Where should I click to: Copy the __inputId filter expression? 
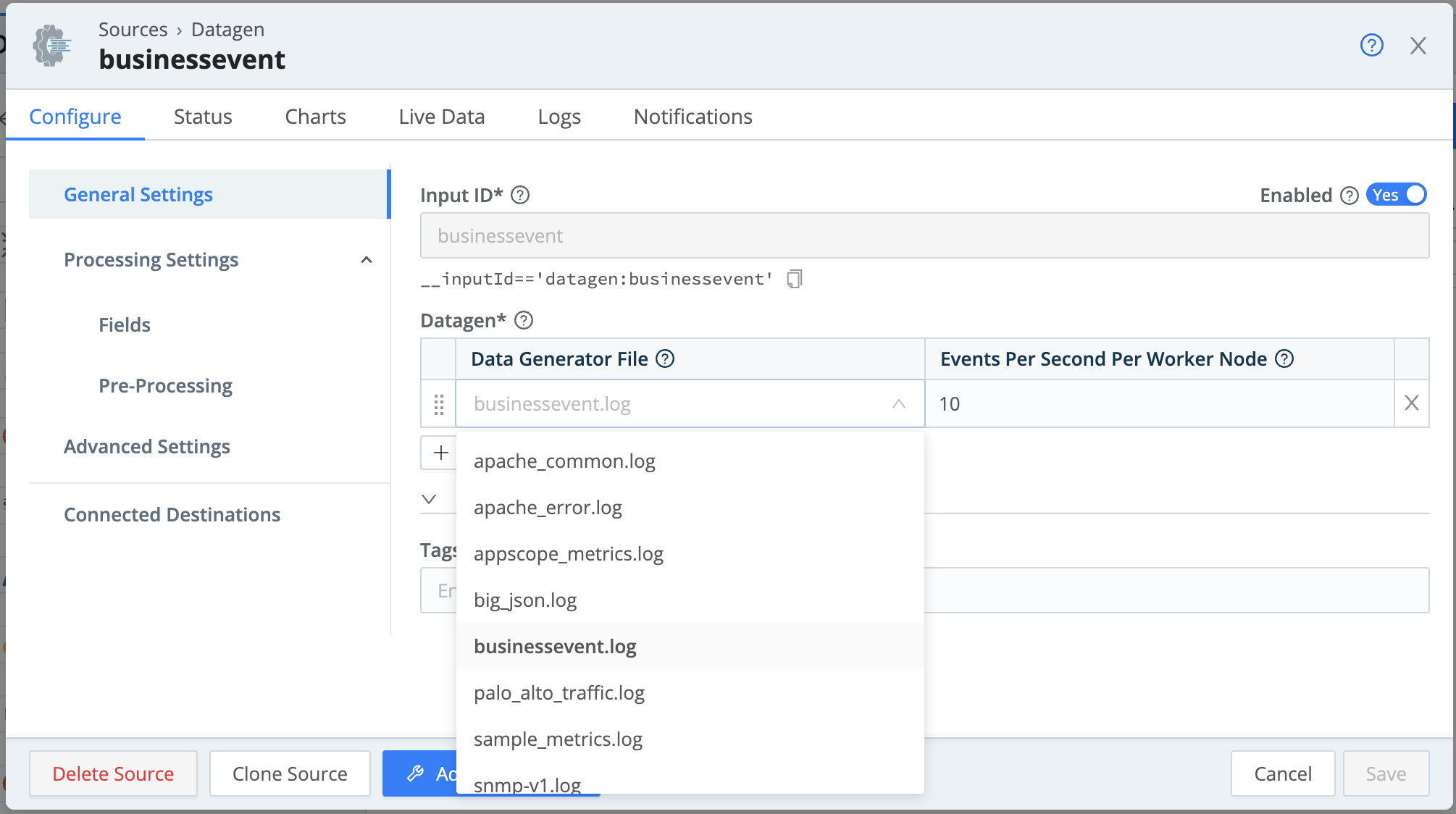795,279
